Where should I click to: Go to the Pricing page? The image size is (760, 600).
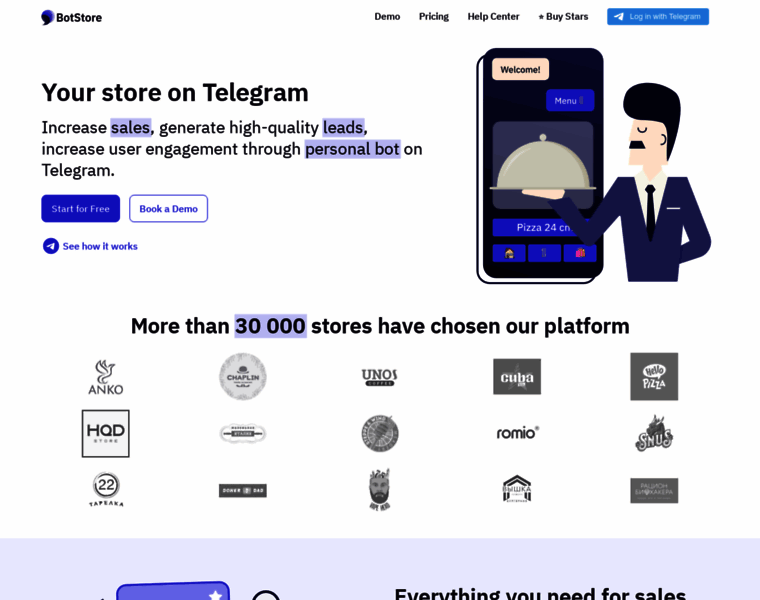pos(434,16)
